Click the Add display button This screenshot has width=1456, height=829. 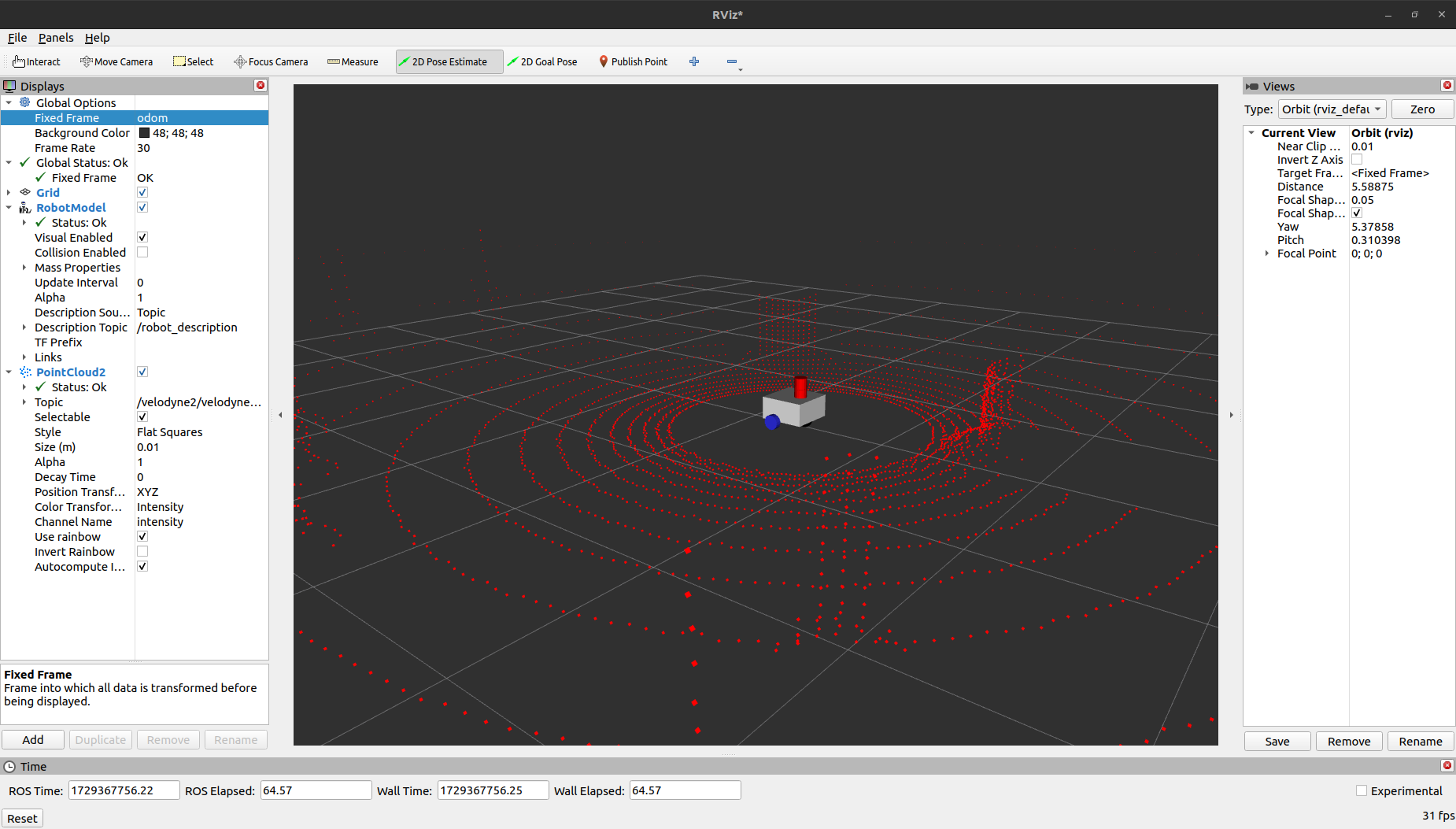tap(33, 739)
